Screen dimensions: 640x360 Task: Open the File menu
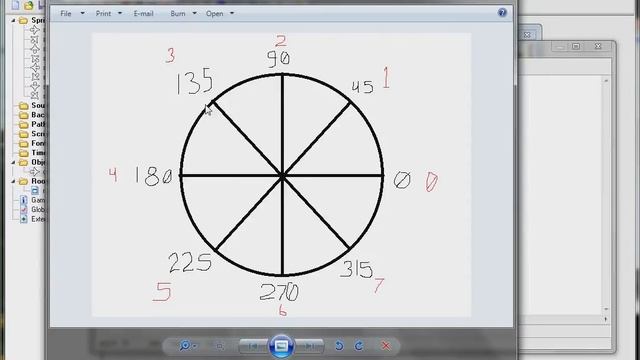66,13
